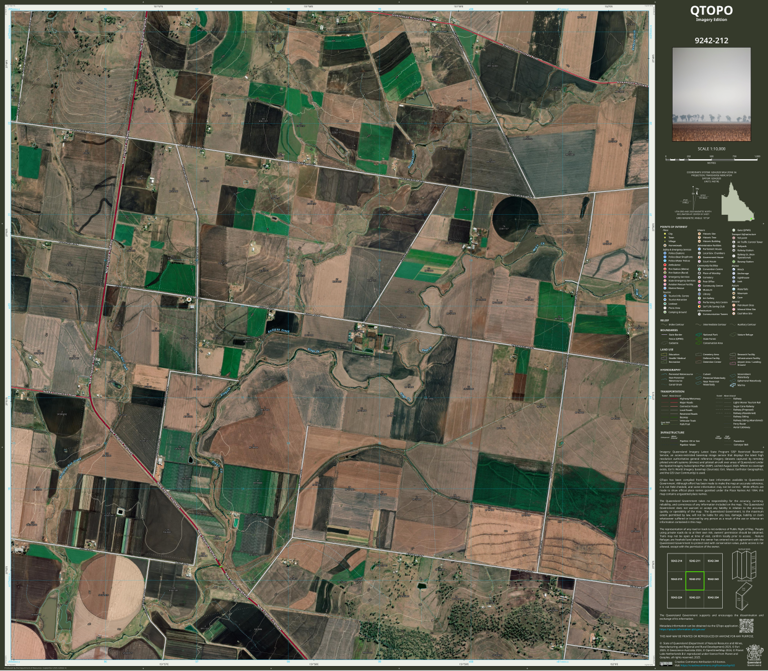Click the POINTS OF INTEREST legend heading
Image resolution: width=768 pixels, height=671 pixels.
pyautogui.click(x=673, y=227)
